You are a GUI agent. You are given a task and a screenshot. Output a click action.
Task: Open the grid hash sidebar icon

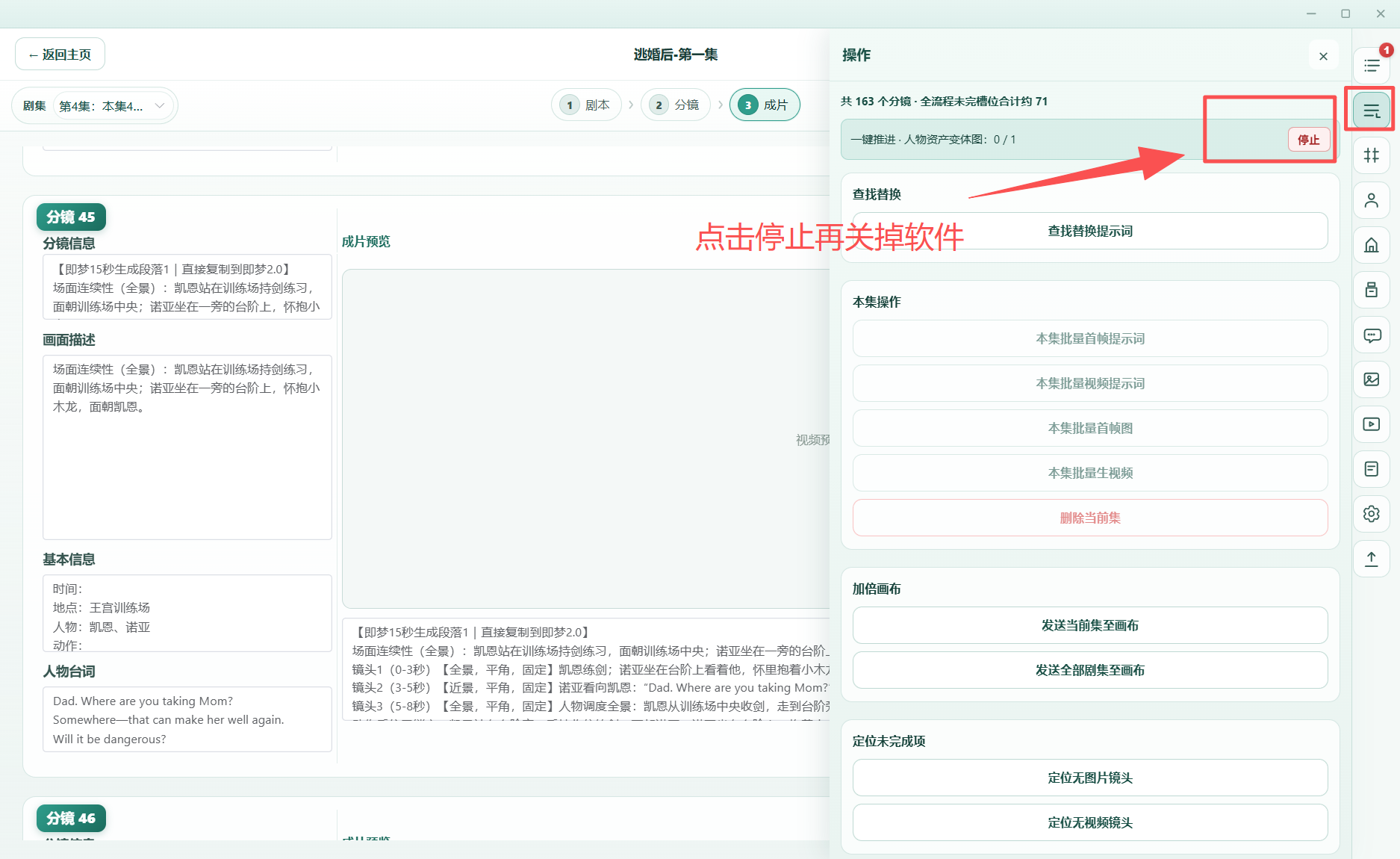tap(1372, 155)
